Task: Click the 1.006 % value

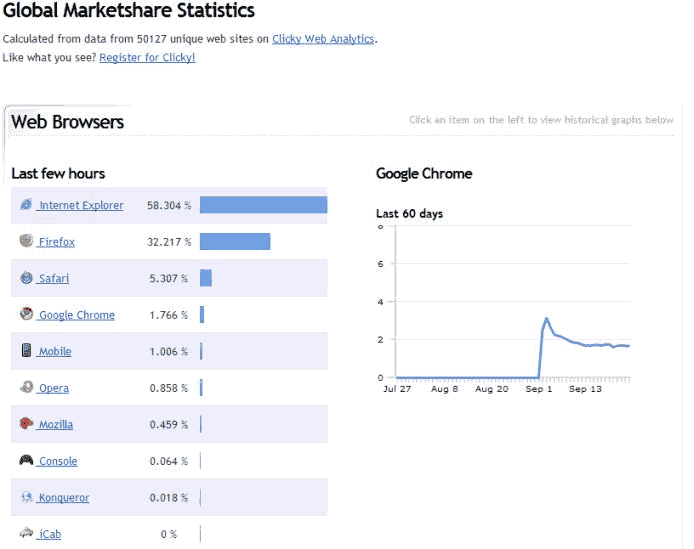Action: coord(169,352)
